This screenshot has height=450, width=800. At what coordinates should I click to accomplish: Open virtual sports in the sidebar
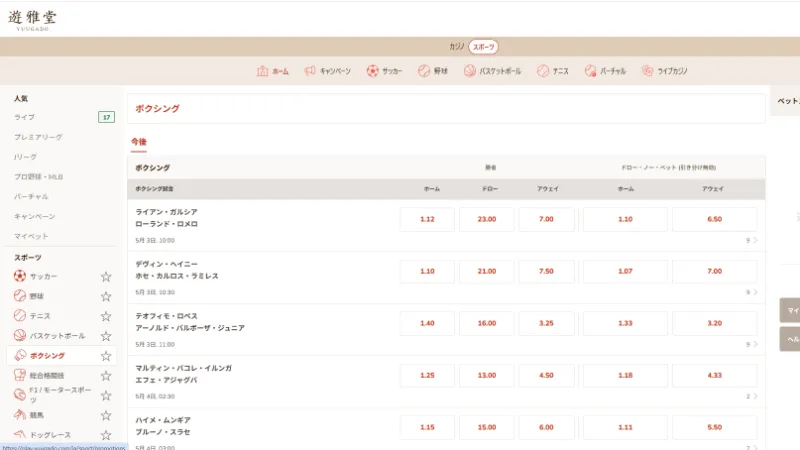pyautogui.click(x=31, y=197)
